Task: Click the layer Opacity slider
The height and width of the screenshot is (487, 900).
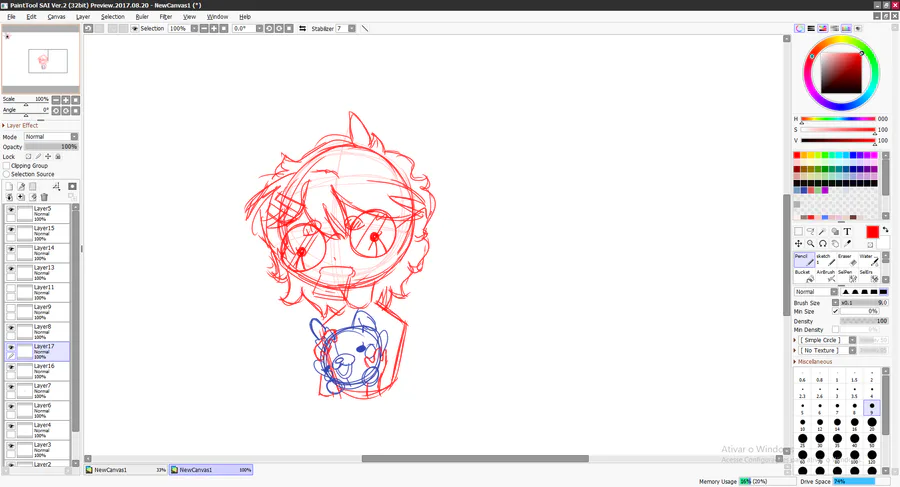Action: 51,146
